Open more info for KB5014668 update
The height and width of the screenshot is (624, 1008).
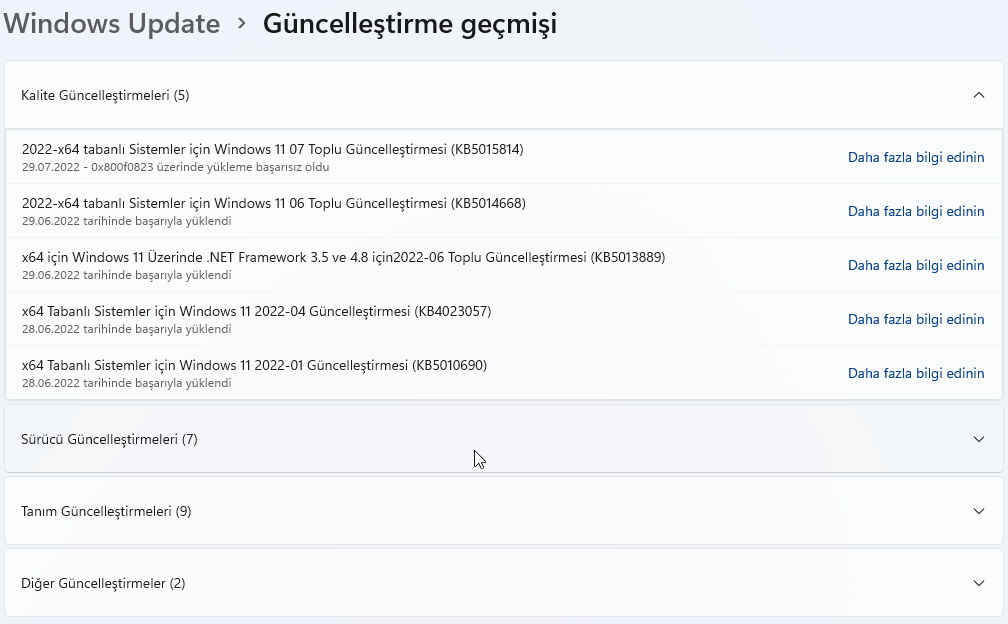click(915, 211)
